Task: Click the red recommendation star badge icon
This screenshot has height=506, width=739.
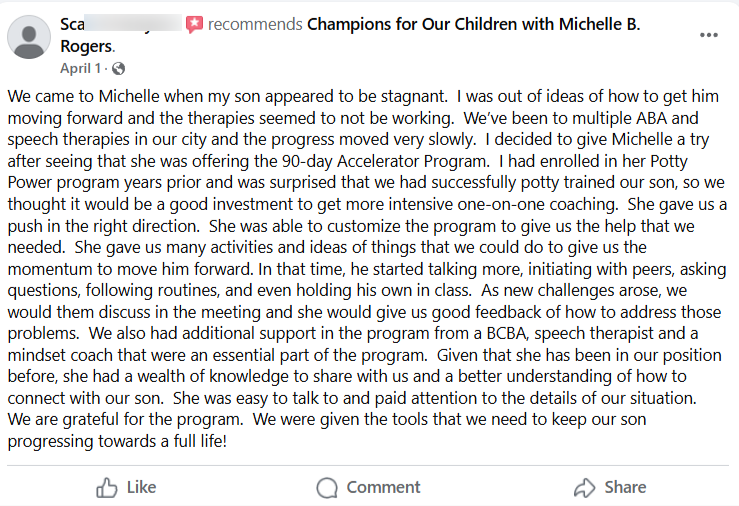Action: click(x=194, y=24)
